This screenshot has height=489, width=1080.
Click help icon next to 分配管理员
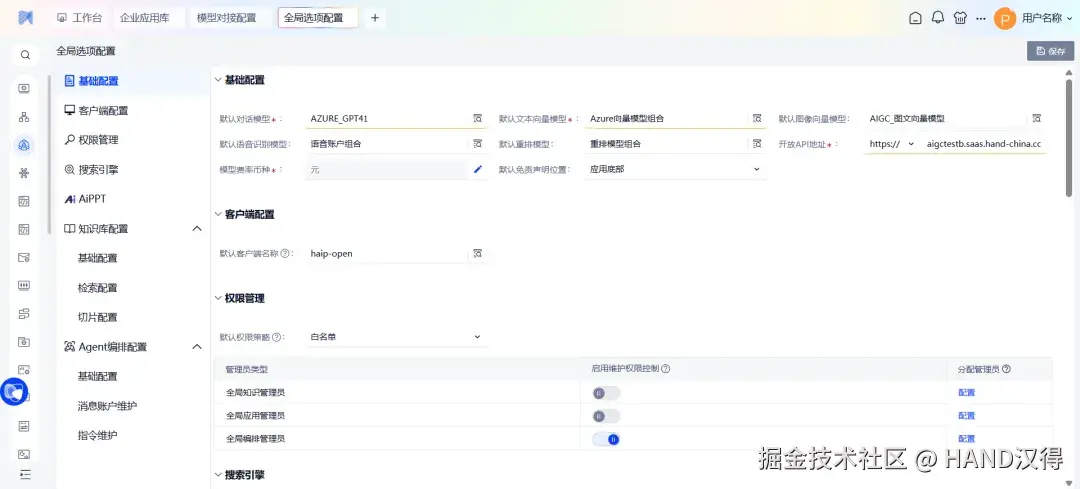1006,369
